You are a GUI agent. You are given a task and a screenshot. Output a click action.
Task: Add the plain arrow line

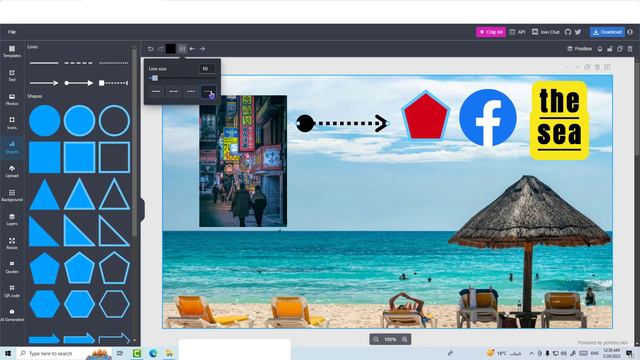(44, 83)
